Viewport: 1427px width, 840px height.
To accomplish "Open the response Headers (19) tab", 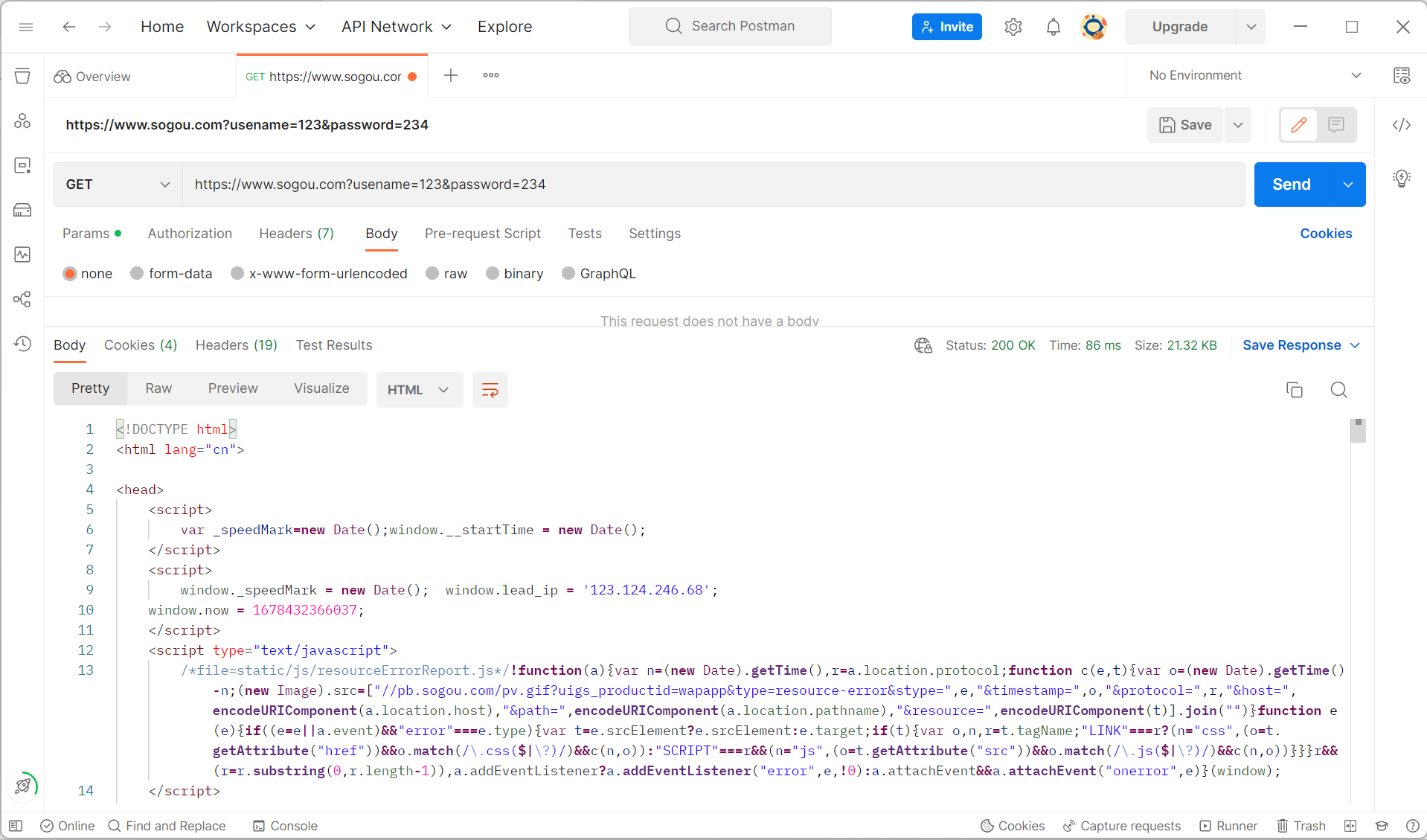I will pyautogui.click(x=237, y=345).
